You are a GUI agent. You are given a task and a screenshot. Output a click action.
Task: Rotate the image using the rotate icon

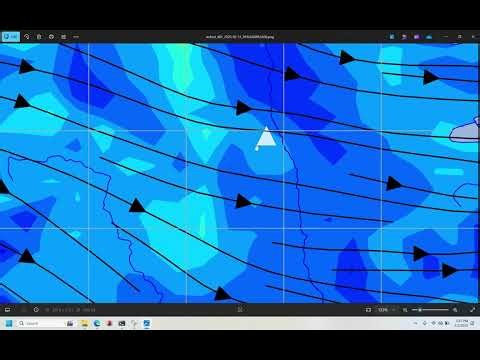pos(27,37)
